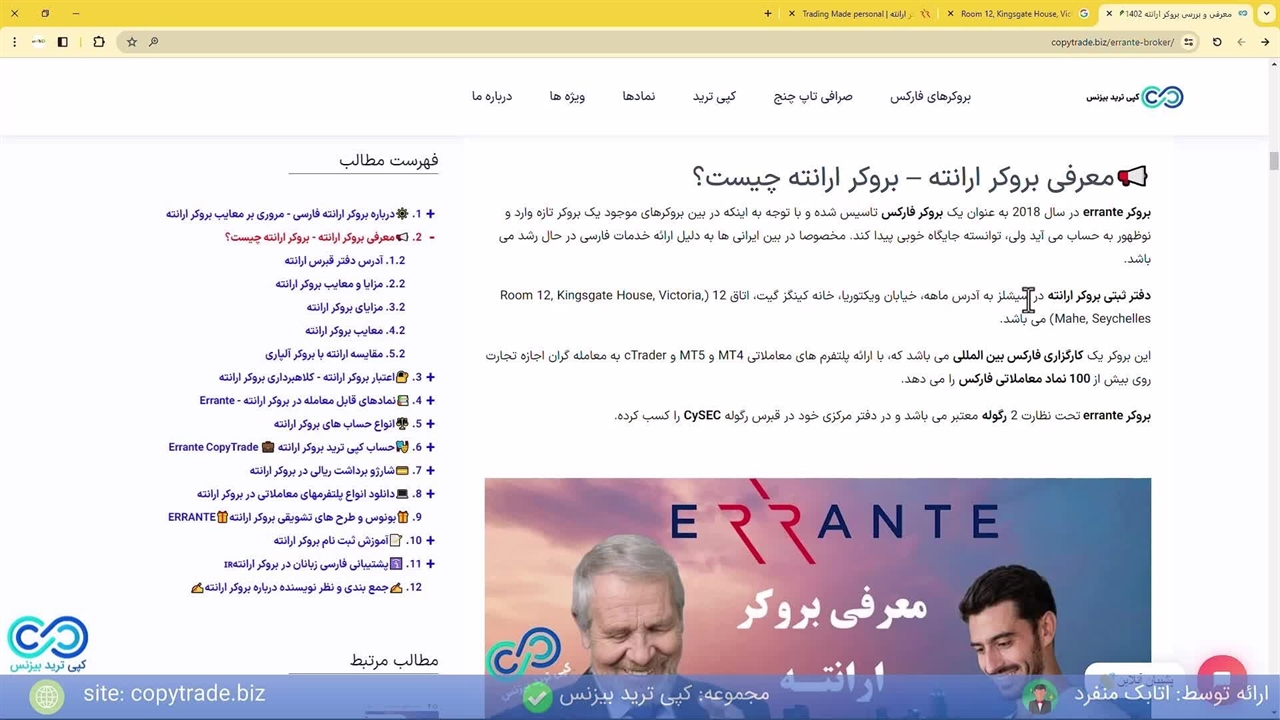
Task: Collapse section 2 in table of contents
Action: coord(430,237)
